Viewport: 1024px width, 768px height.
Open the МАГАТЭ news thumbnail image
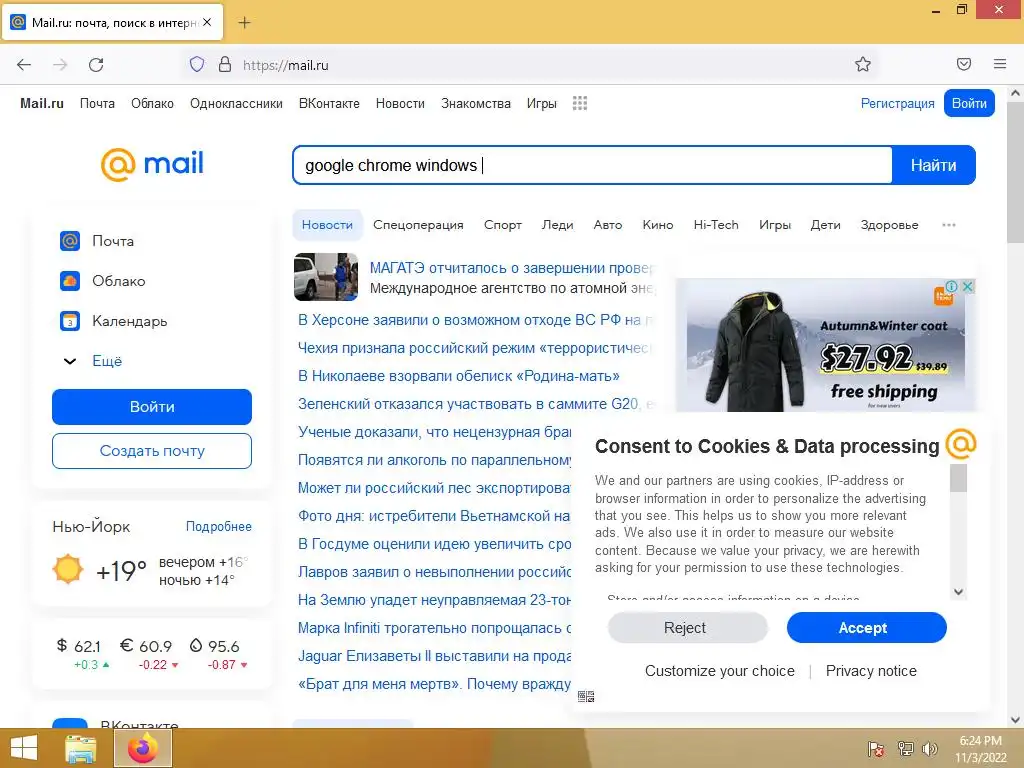click(326, 277)
